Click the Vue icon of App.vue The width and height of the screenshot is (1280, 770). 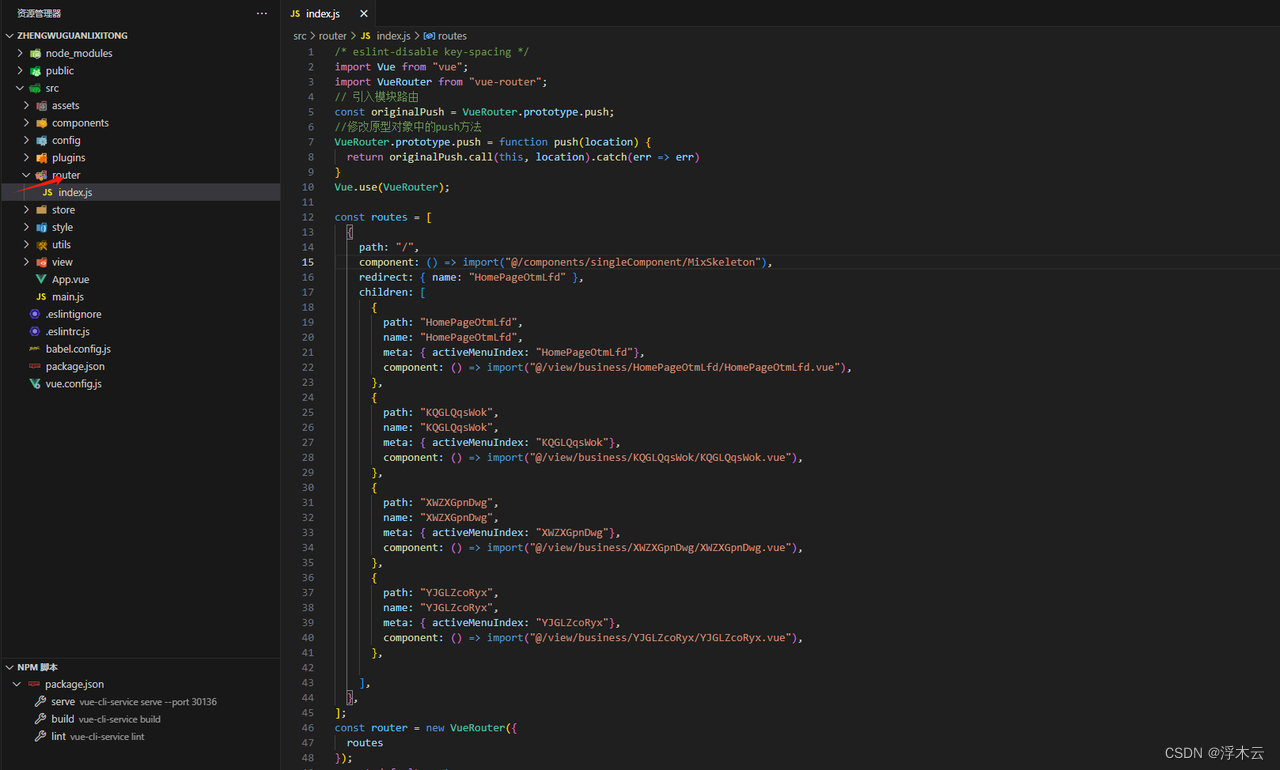click(x=41, y=280)
